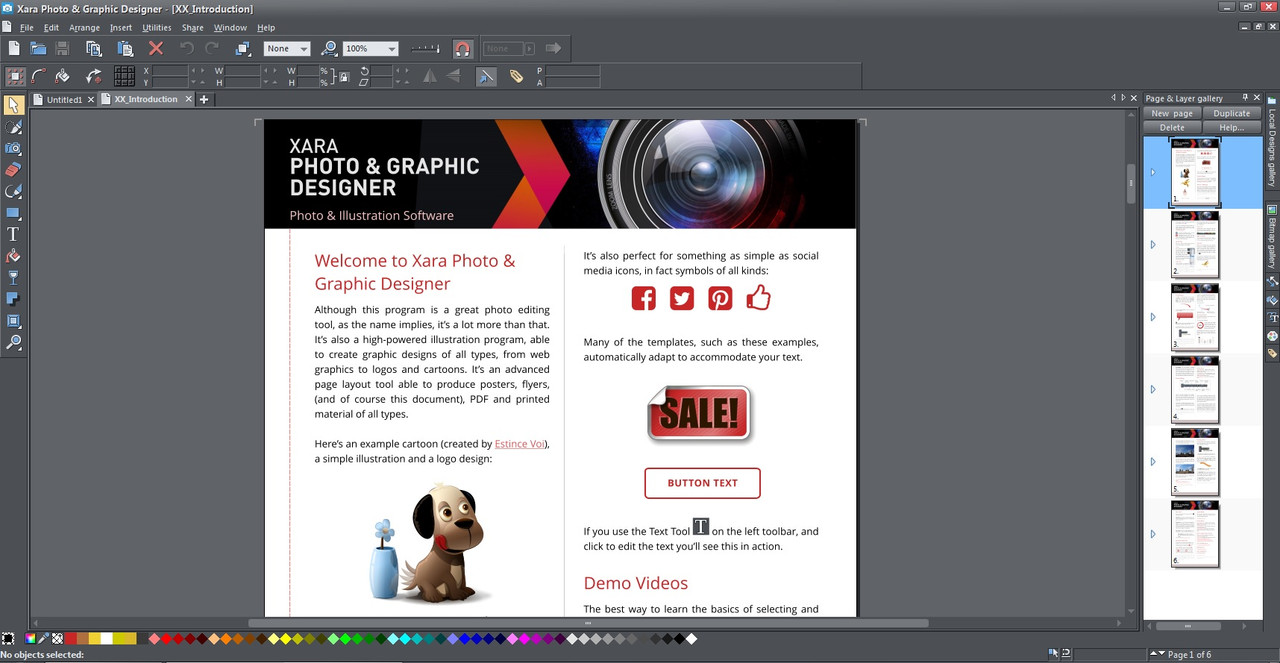Select the Photo tool in left toolbar
This screenshot has height=663, width=1280.
point(13,148)
